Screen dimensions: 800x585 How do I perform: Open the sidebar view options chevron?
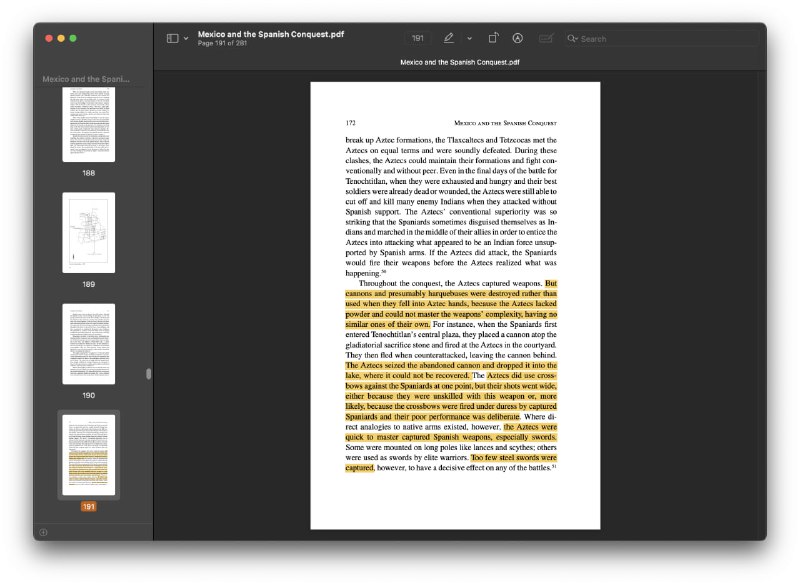click(186, 38)
